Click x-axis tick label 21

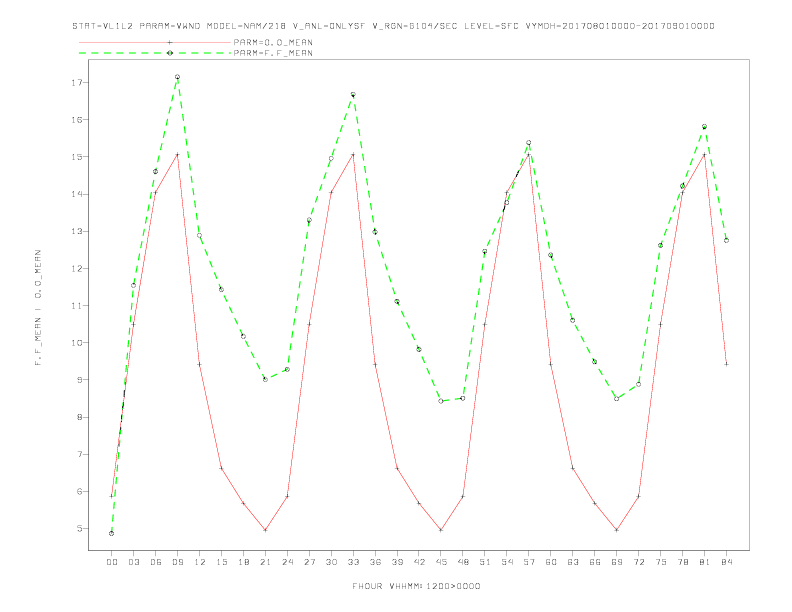[x=265, y=562]
